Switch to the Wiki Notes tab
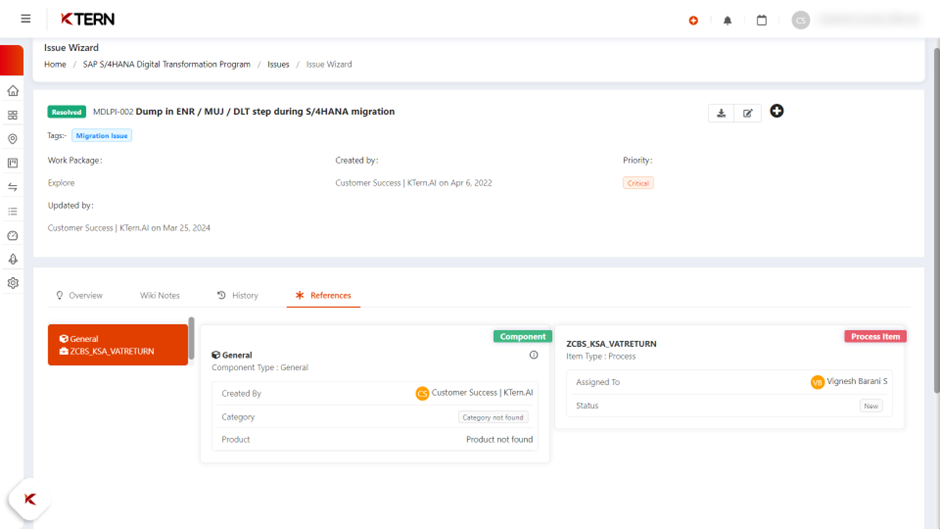Screen dimensions: 940x529 pyautogui.click(x=159, y=295)
